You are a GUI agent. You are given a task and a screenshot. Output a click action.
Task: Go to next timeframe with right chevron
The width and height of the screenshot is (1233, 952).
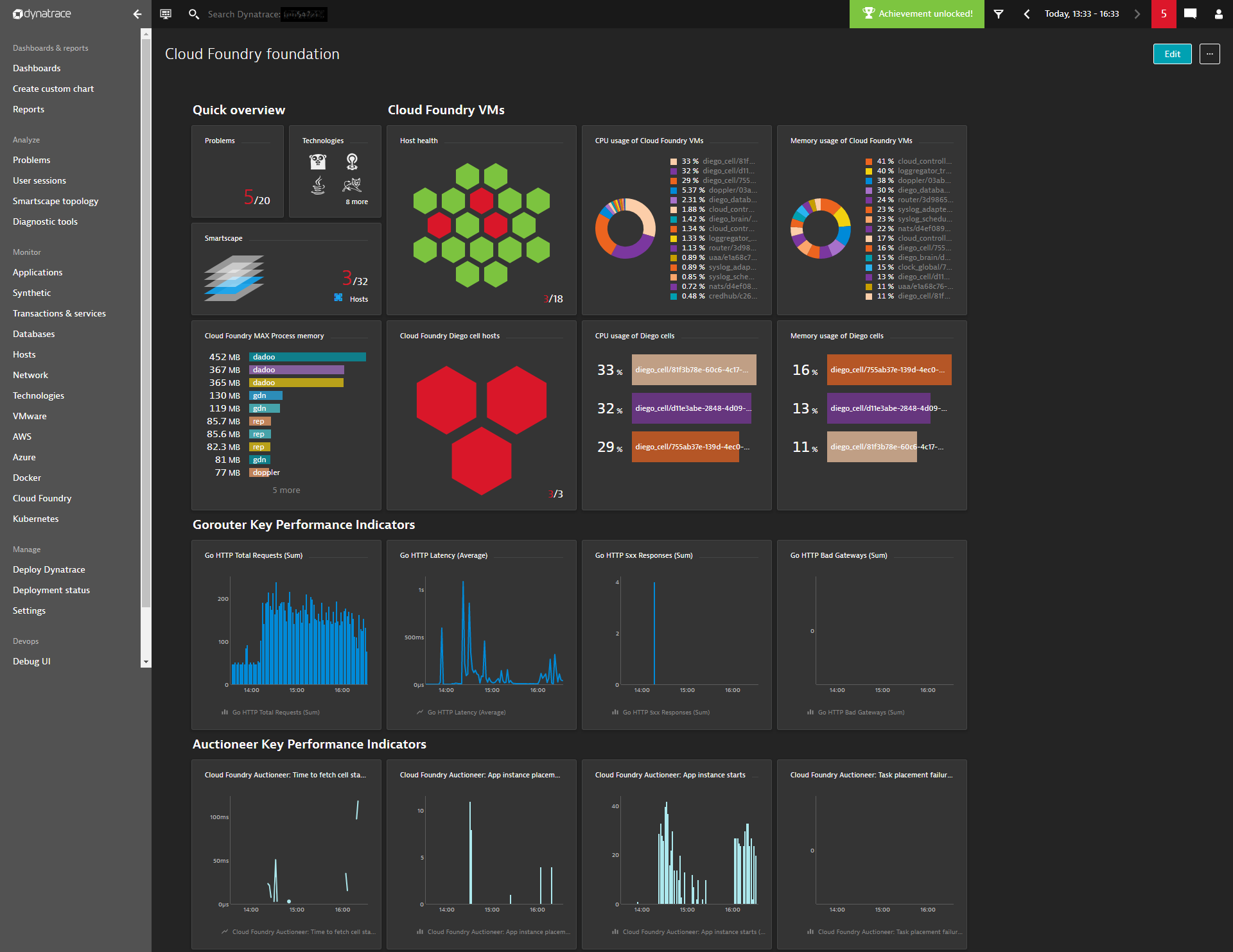(1137, 13)
